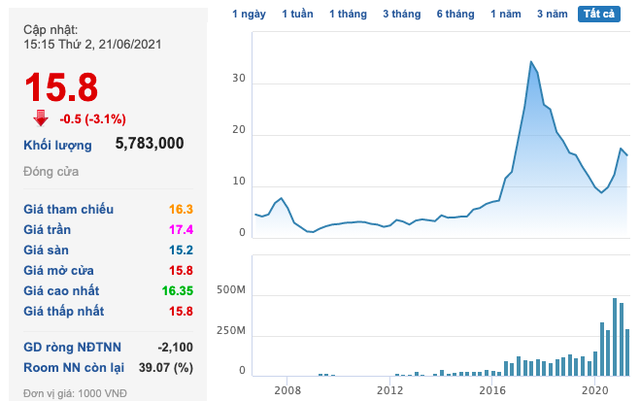Click the red down-arrow price change icon
The height and width of the screenshot is (401, 640).
tap(41, 118)
